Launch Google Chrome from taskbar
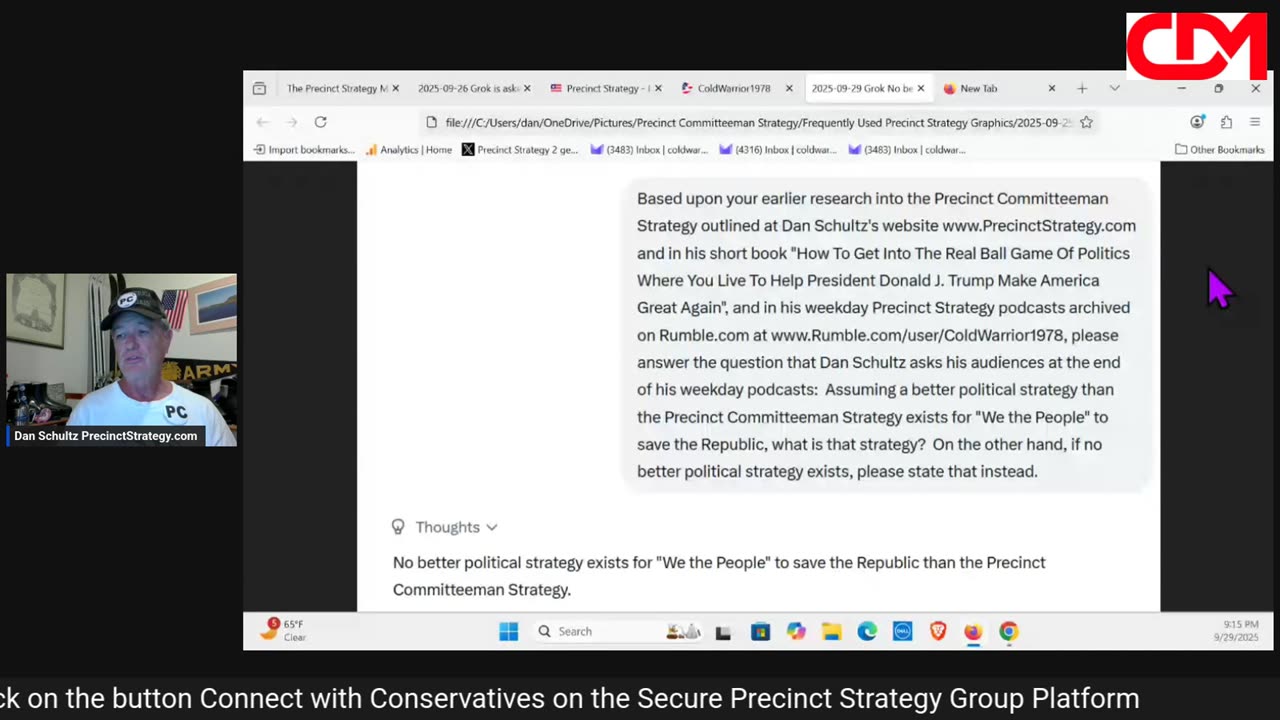The width and height of the screenshot is (1280, 720). 1009,631
